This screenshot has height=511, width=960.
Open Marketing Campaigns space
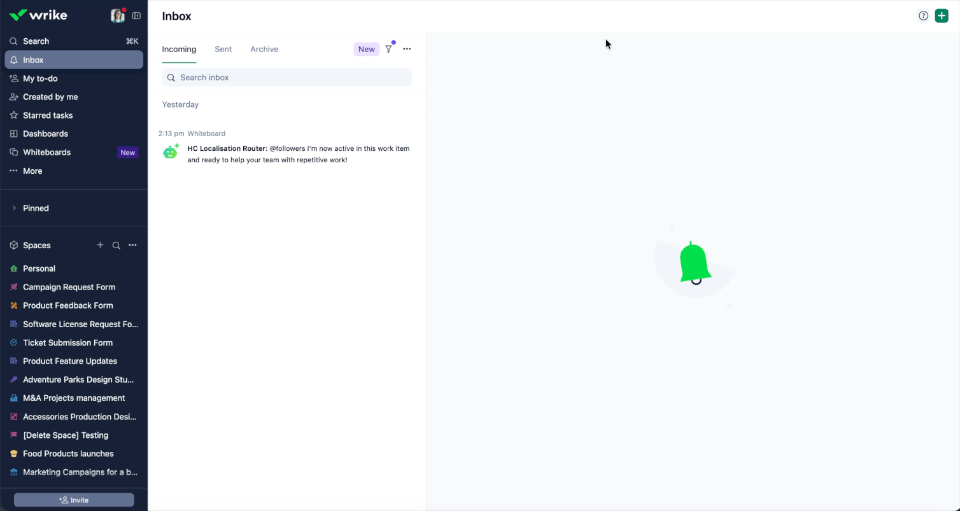pos(73,472)
